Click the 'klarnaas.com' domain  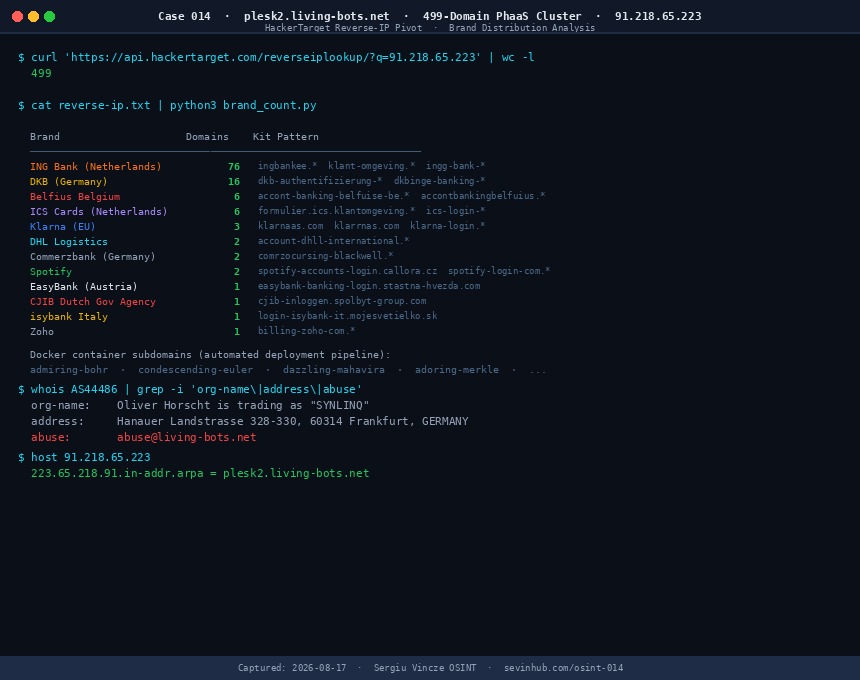pos(290,226)
